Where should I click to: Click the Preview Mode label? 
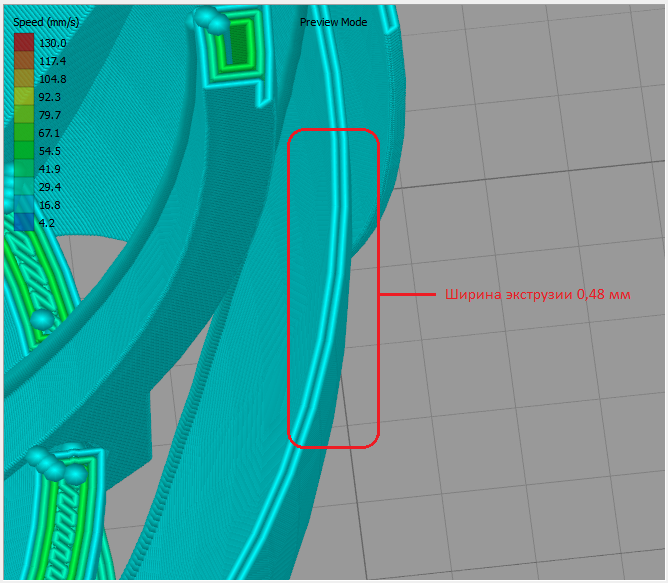coord(334,22)
